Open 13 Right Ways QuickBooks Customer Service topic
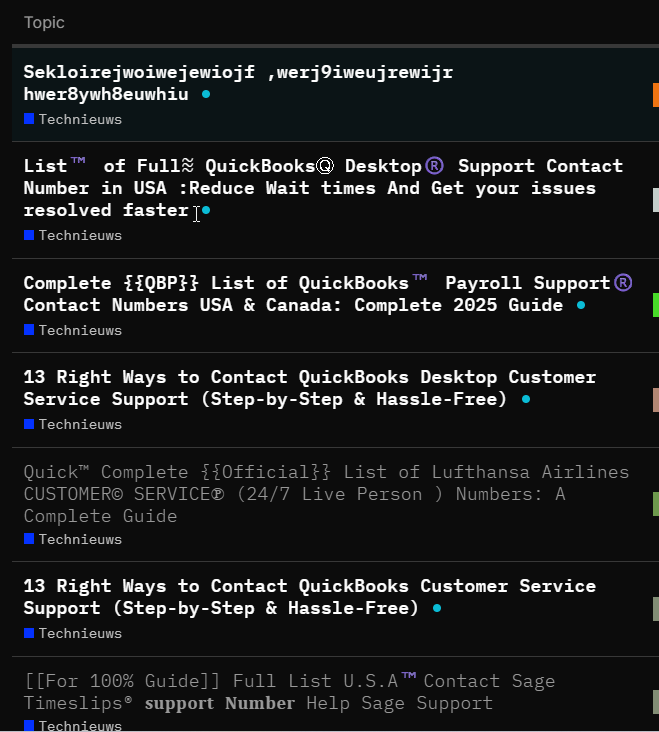 coord(309,586)
